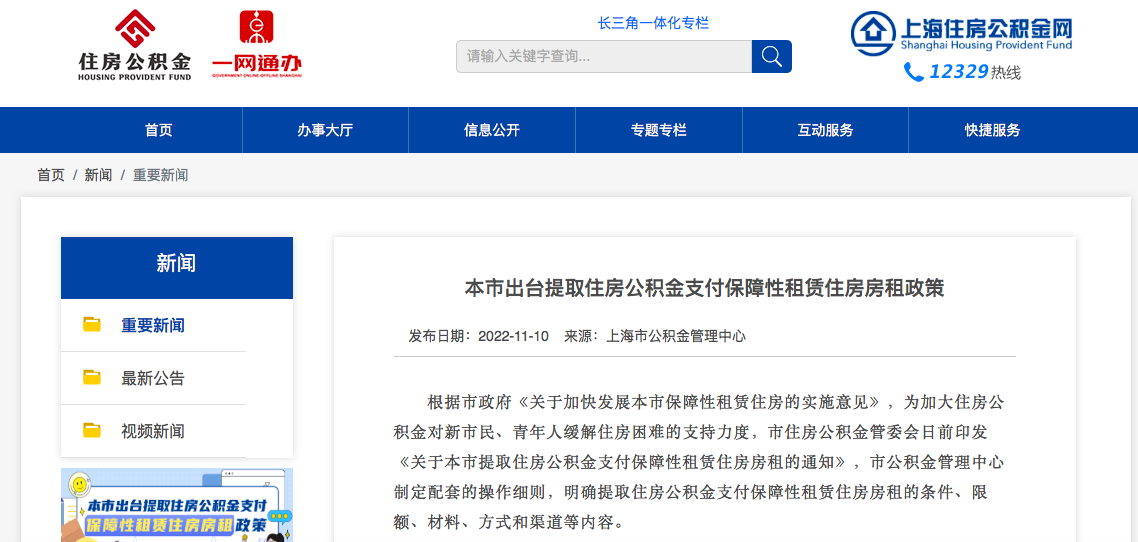Image resolution: width=1138 pixels, height=542 pixels.
Task: Go to 互动服务 in the navigation bar
Action: (825, 130)
